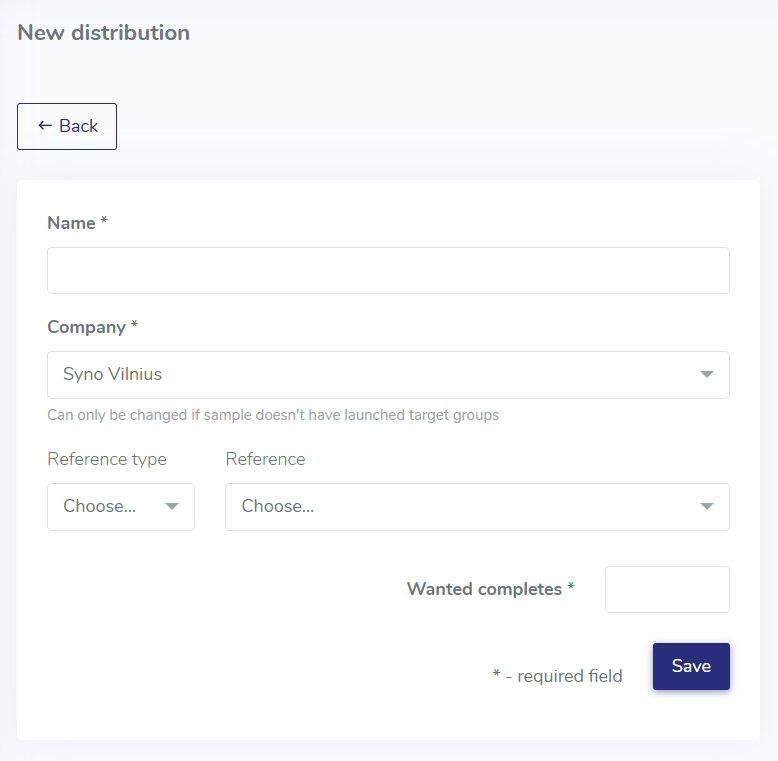Expand the Reference Choose... dropdown
Image resolution: width=778 pixels, height=761 pixels.
460,507
